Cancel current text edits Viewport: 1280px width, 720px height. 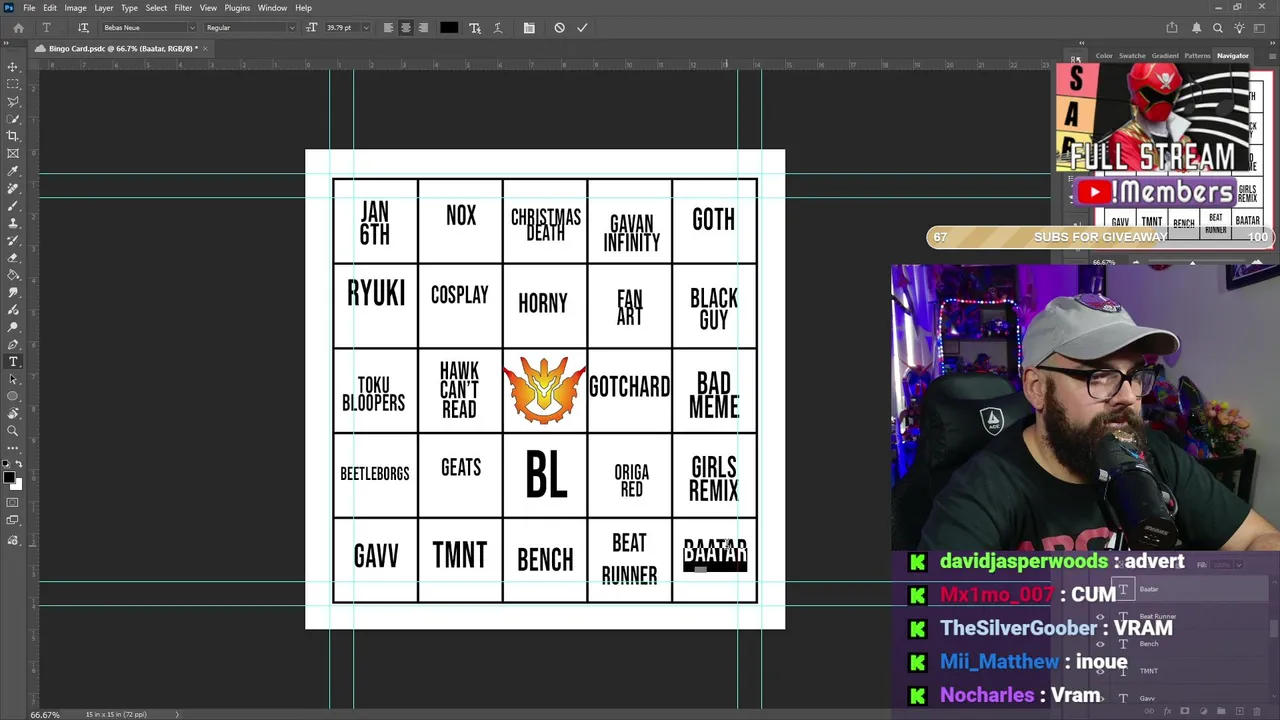[559, 28]
